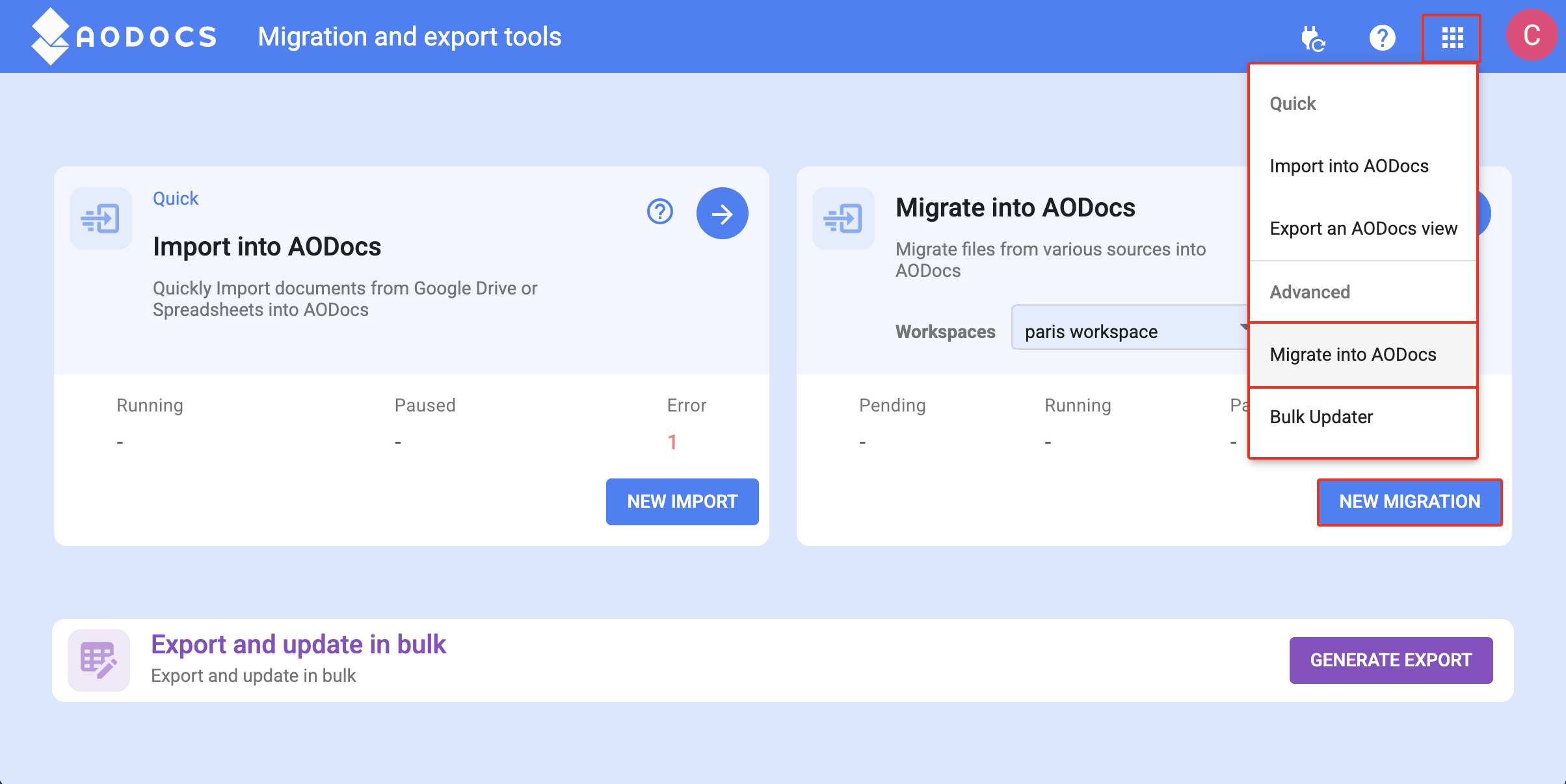1566x784 pixels.
Task: Open the user avatar C menu
Action: 1532,35
